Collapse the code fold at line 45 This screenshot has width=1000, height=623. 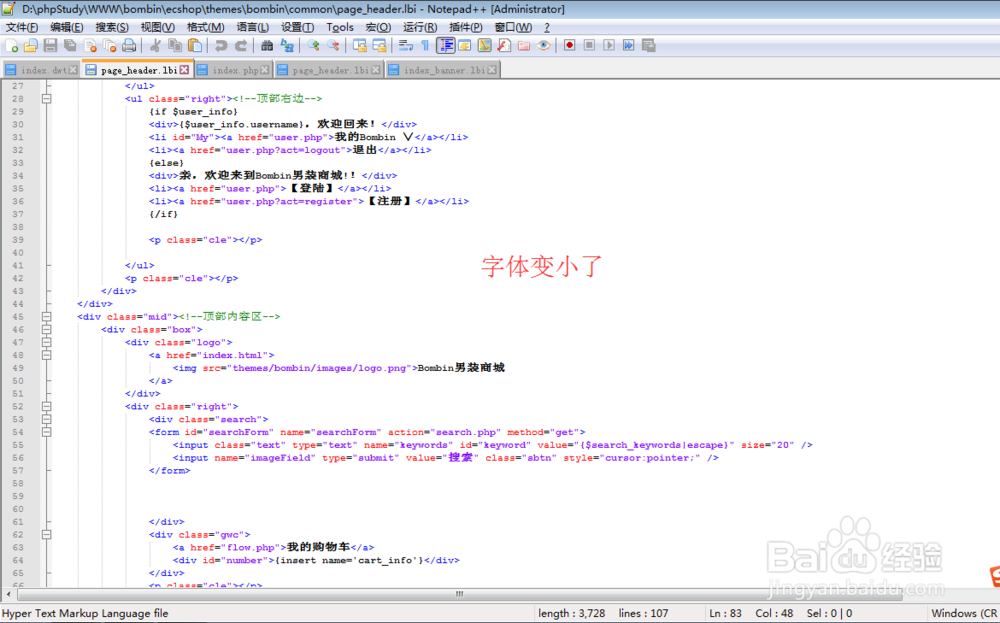click(46, 316)
